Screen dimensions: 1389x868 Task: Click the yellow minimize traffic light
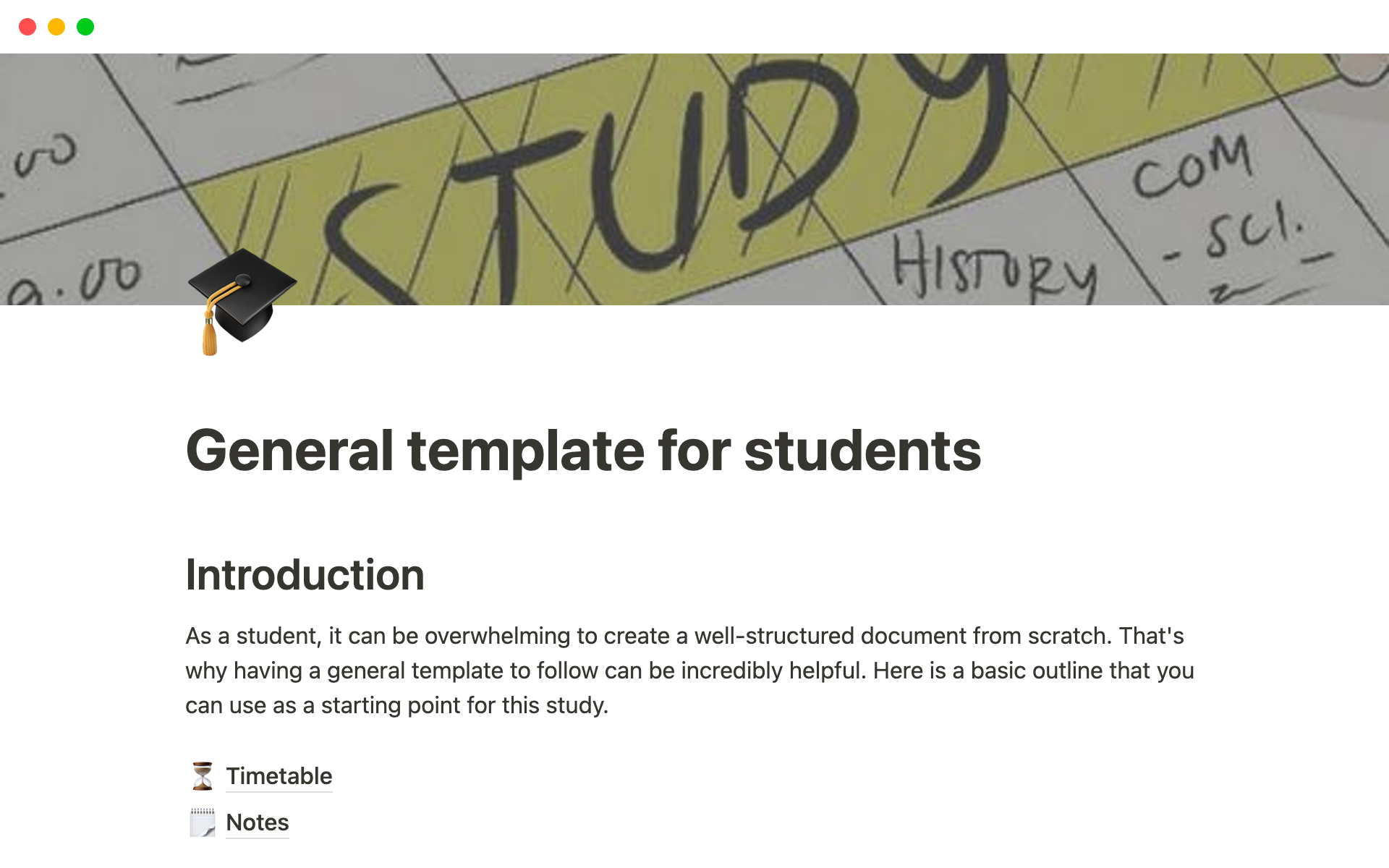tap(56, 26)
